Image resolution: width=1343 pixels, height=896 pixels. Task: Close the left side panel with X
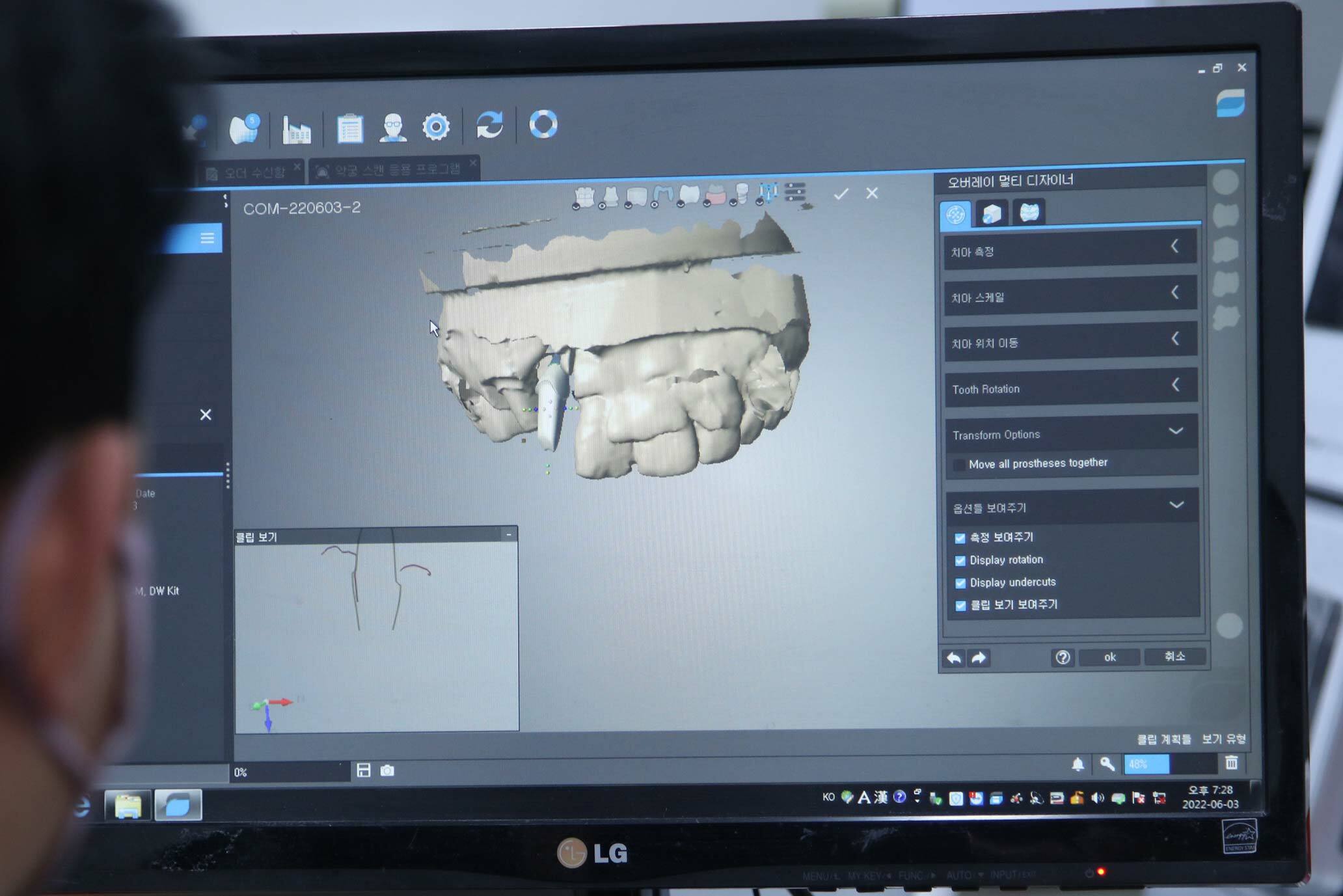tap(206, 414)
